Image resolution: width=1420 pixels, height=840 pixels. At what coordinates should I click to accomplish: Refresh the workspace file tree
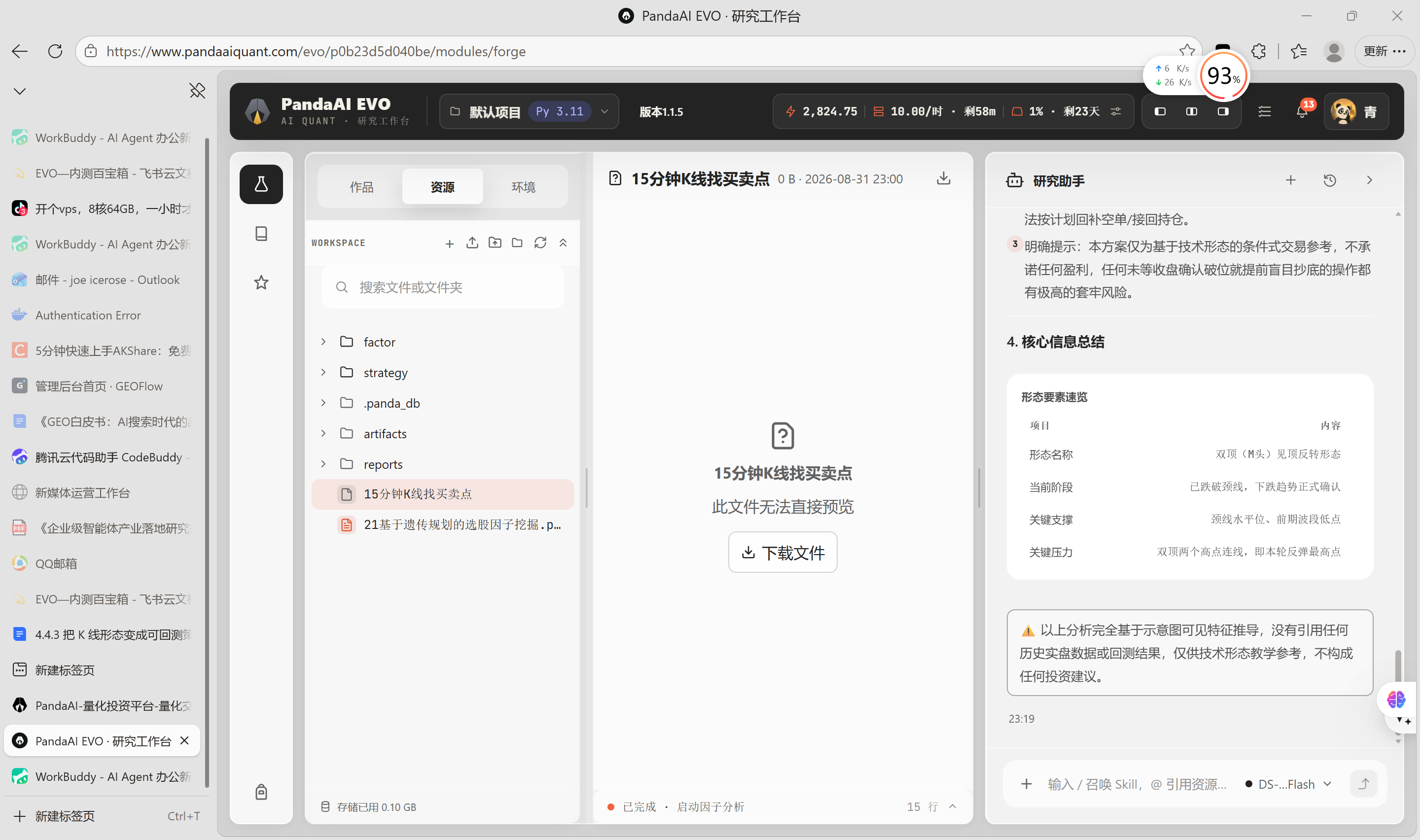click(540, 243)
